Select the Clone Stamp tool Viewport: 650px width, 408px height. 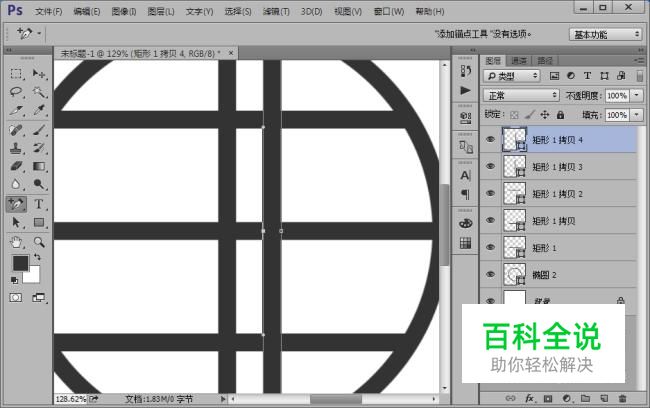(x=16, y=148)
